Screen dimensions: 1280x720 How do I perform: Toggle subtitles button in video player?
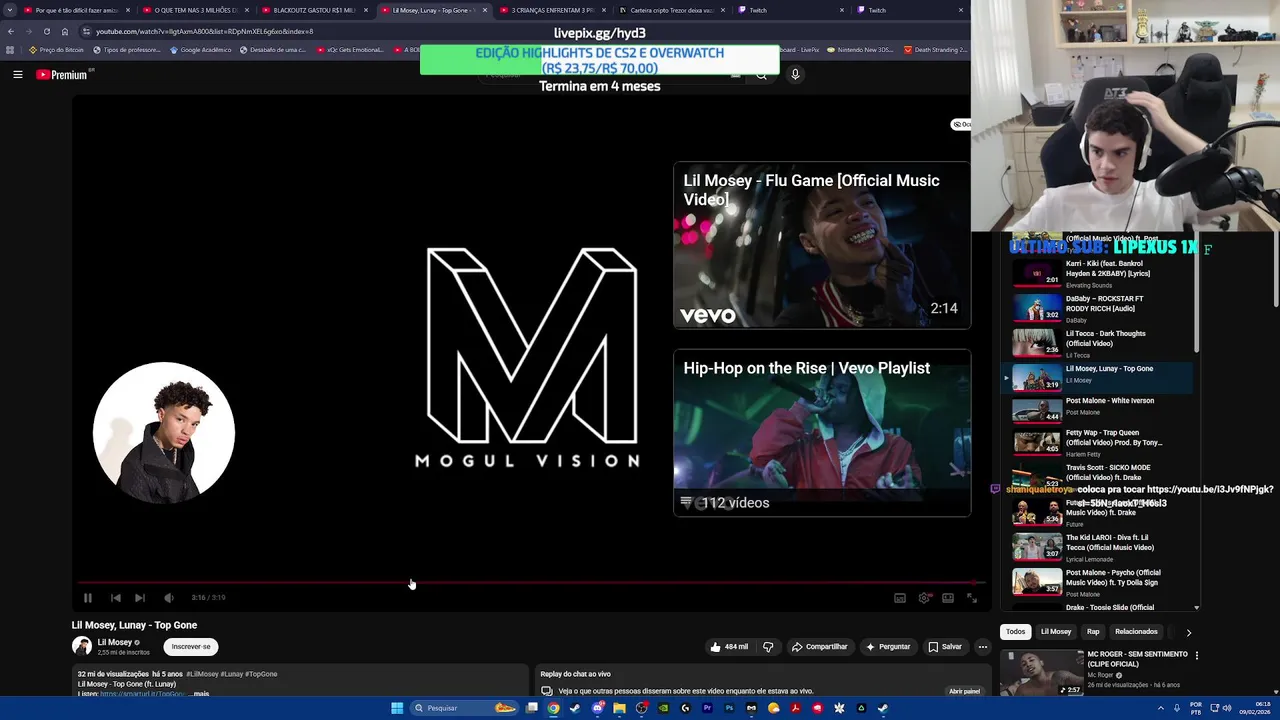pyautogui.click(x=900, y=598)
